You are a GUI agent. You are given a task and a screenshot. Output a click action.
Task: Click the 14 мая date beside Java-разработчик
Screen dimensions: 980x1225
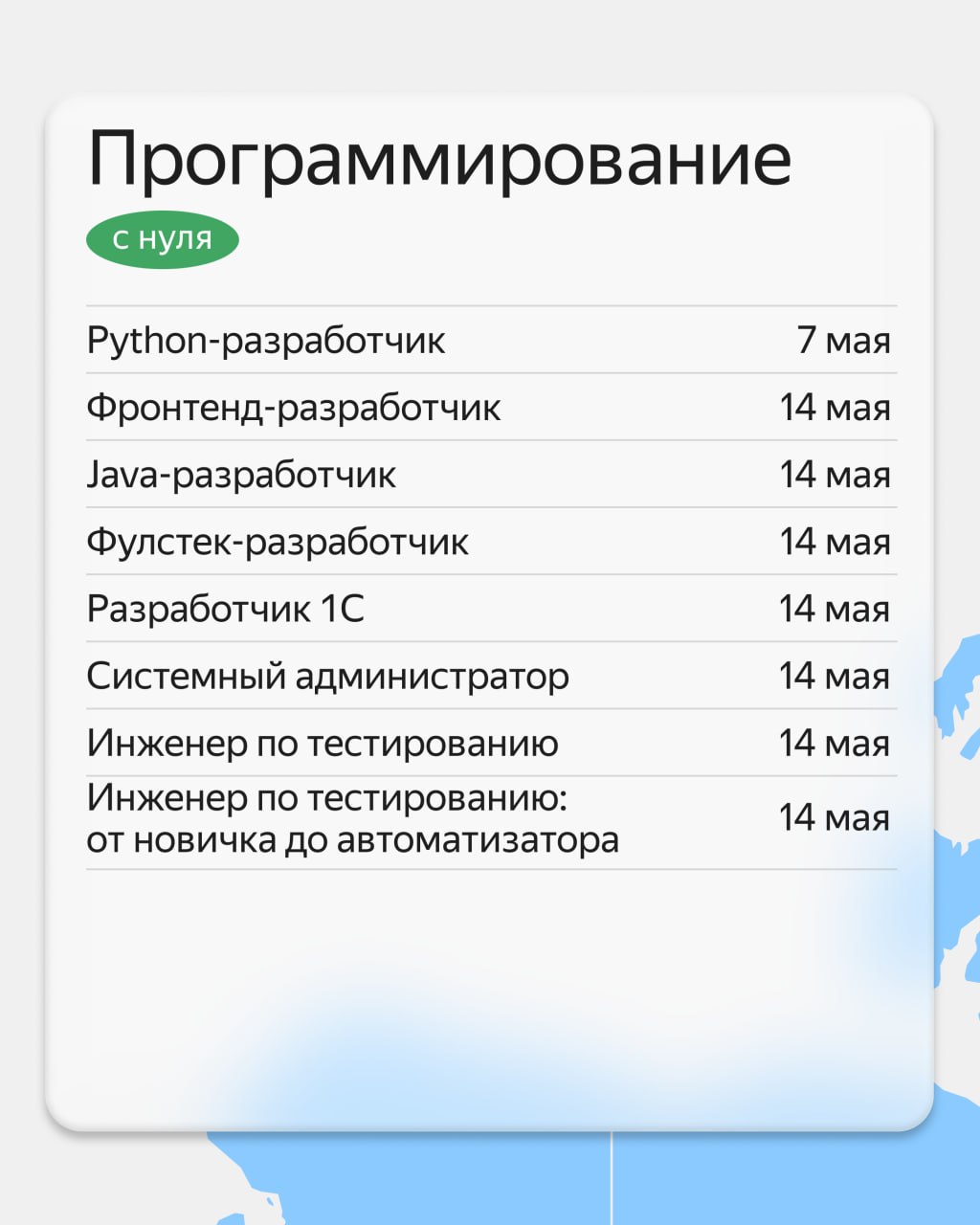click(835, 475)
